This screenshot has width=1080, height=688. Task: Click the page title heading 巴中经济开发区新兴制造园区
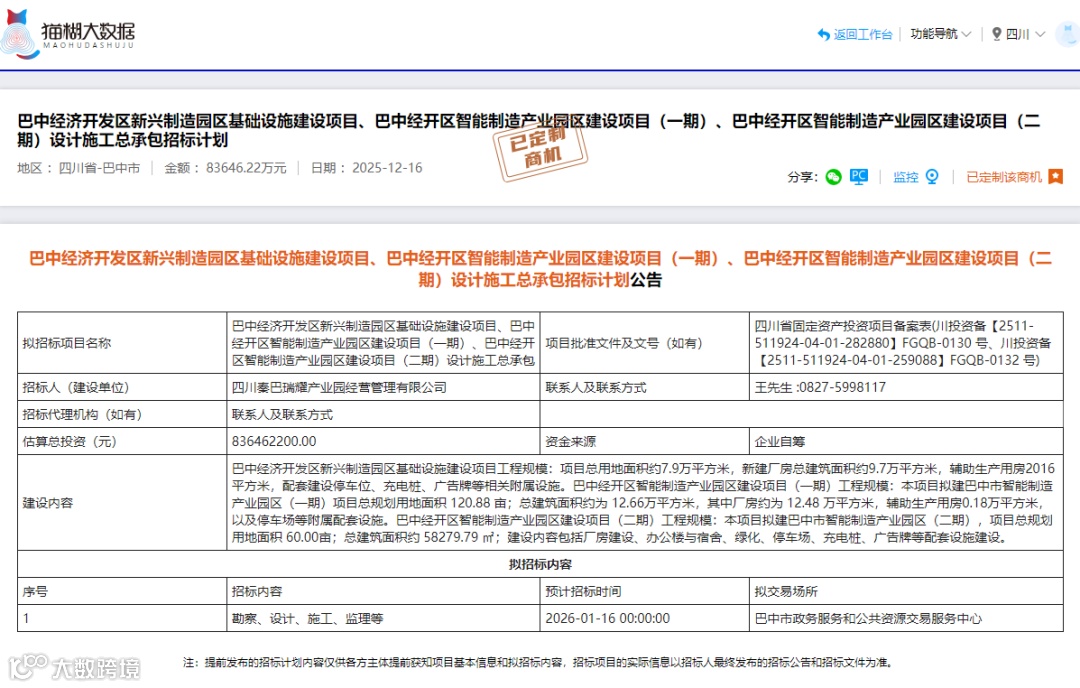[529, 130]
